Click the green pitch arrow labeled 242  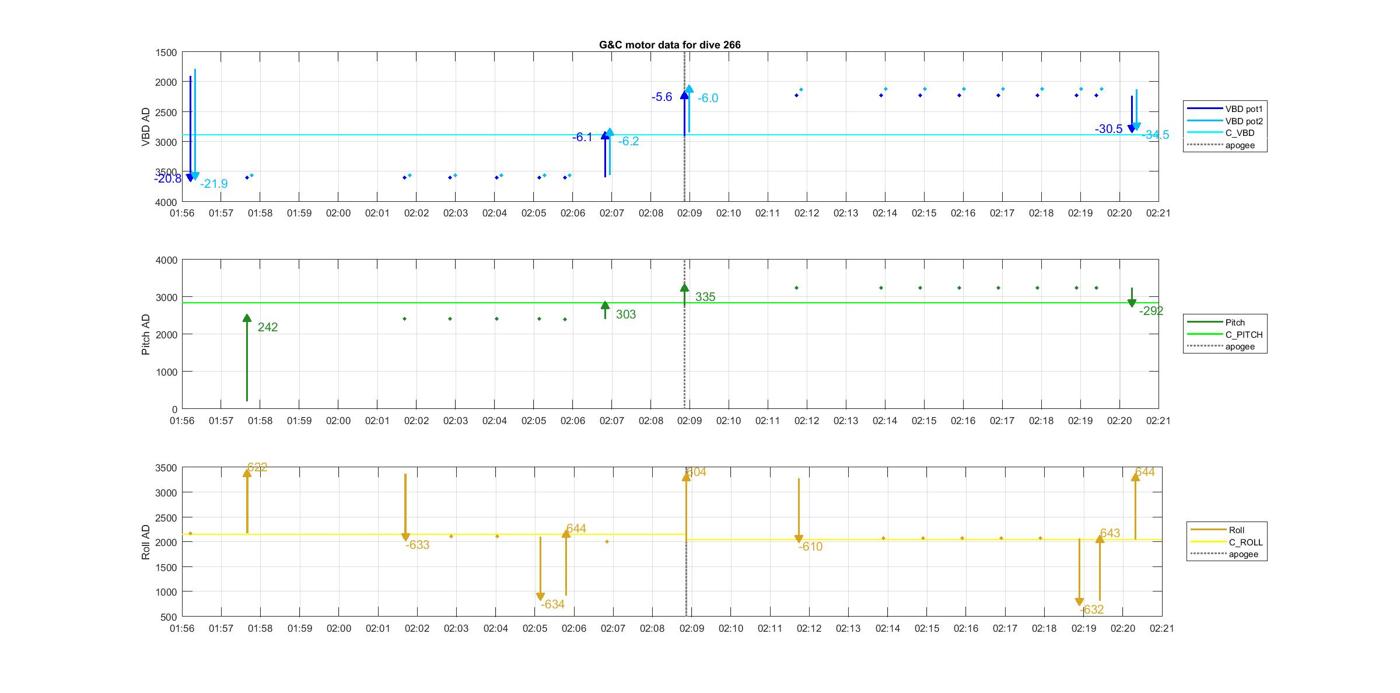tap(247, 358)
